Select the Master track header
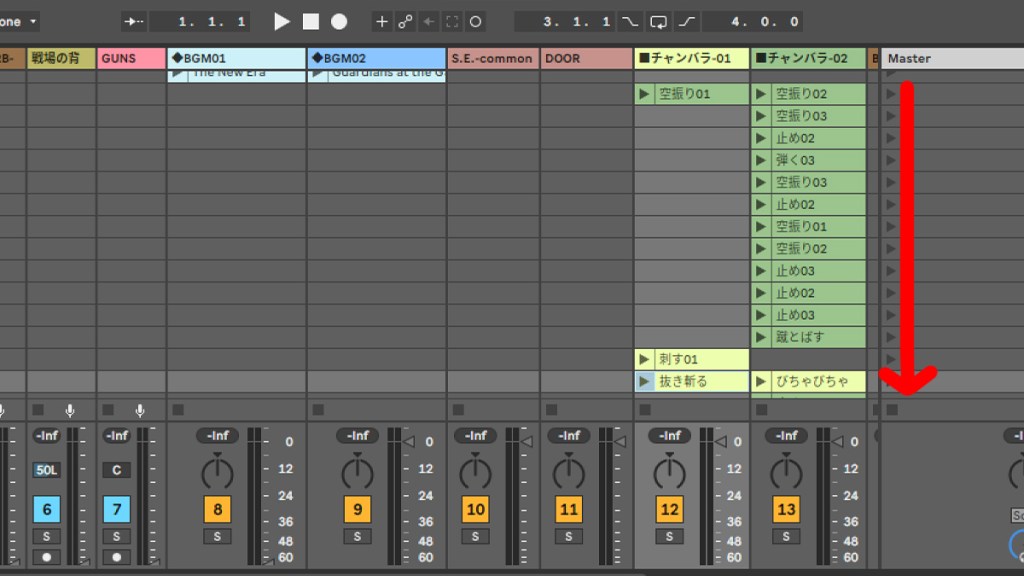Screen dimensions: 1024x576 coord(950,58)
